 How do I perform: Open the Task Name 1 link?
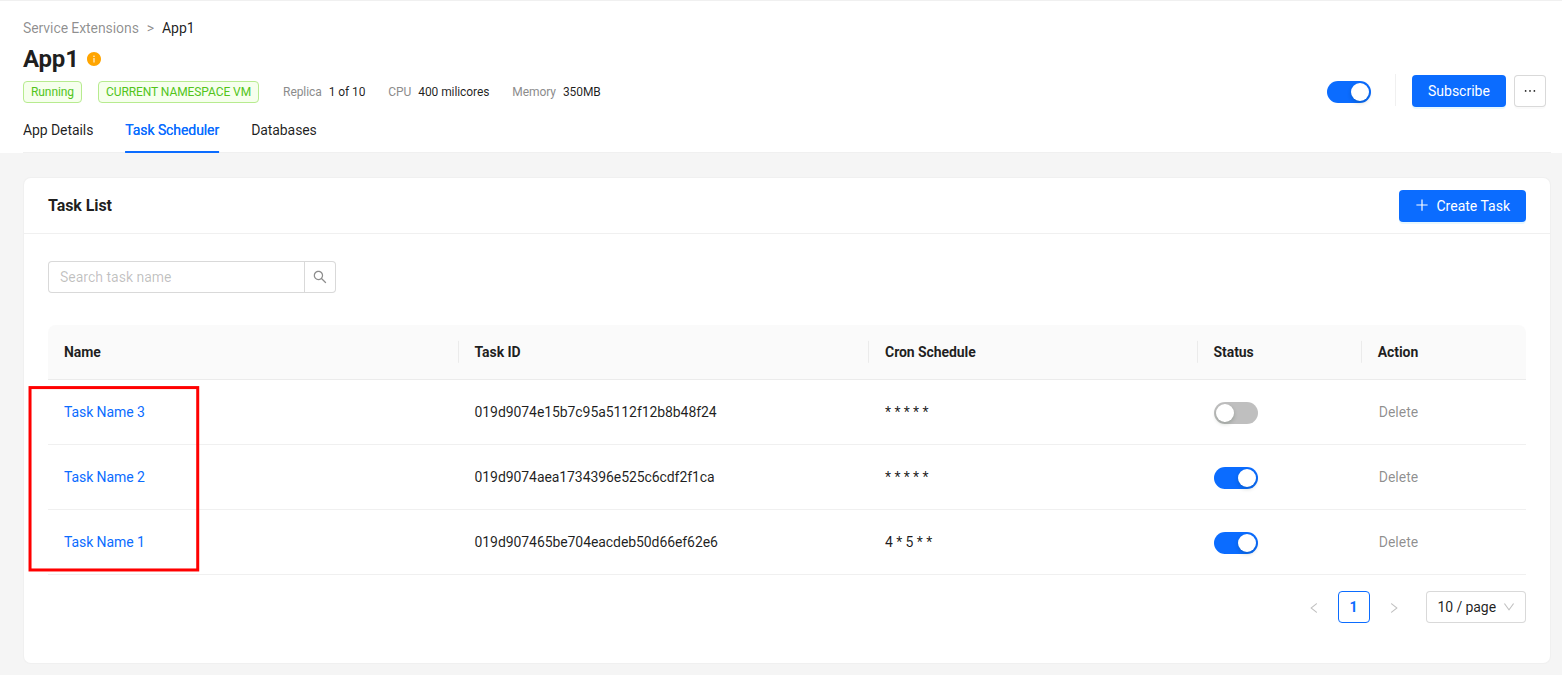click(x=104, y=542)
